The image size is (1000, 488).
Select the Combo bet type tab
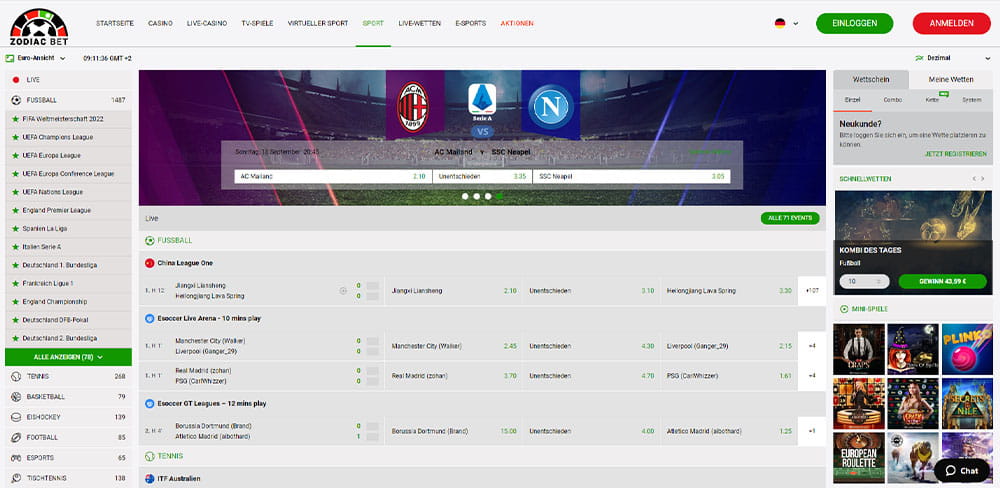tap(892, 100)
